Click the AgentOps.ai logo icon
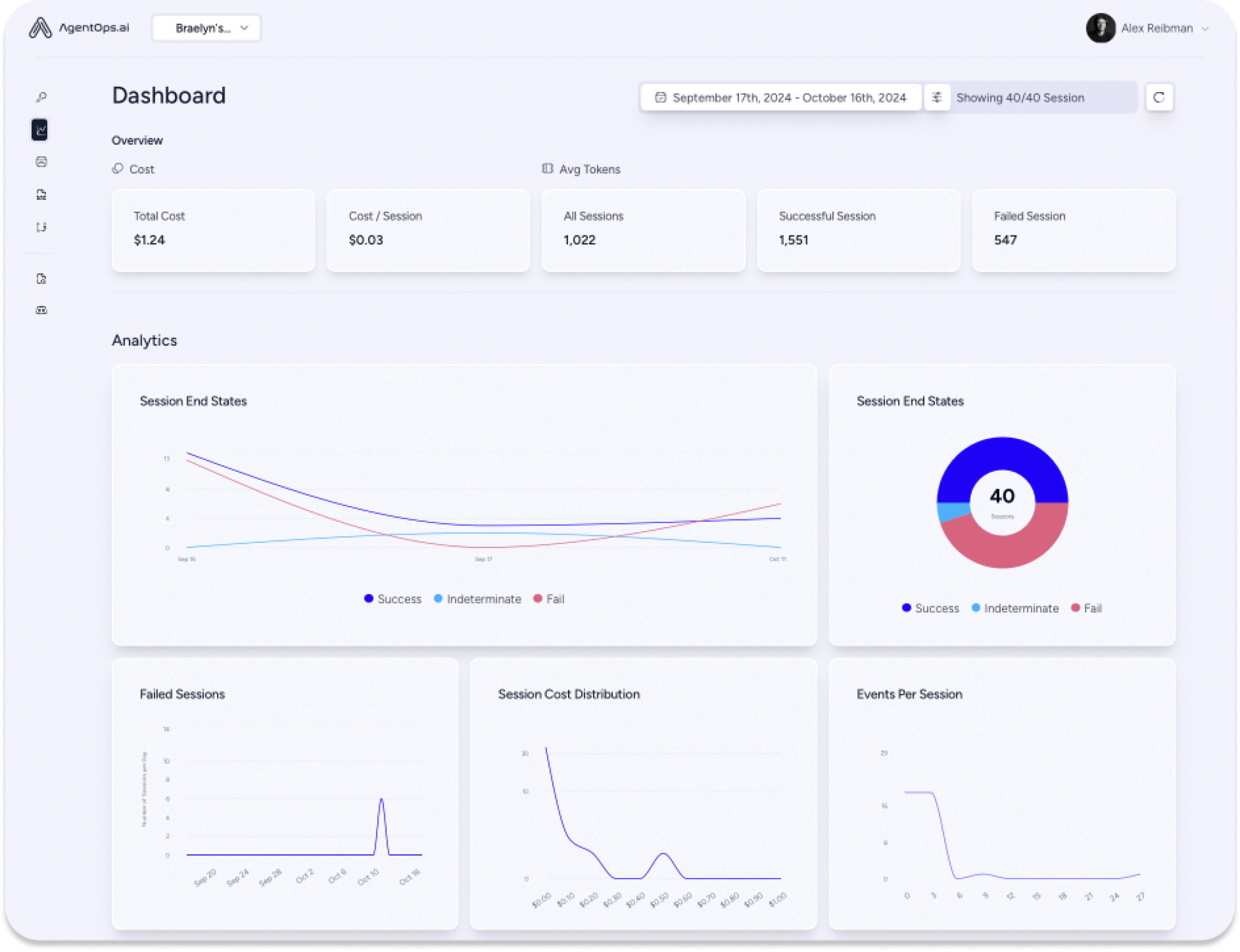Screen dimensions: 1240x952 point(40,28)
